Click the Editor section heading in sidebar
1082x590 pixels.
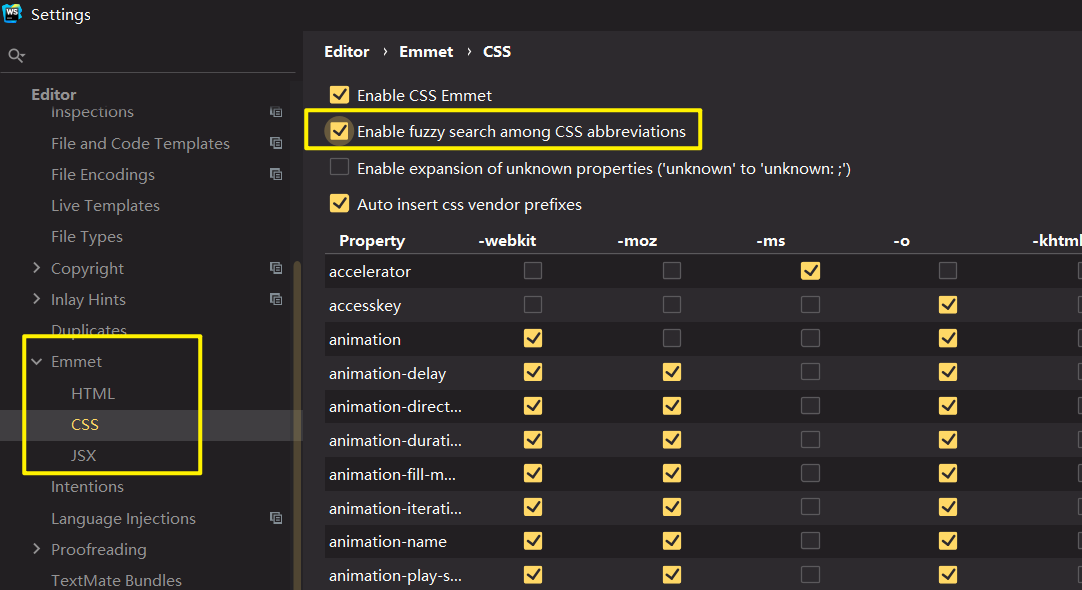[54, 95]
